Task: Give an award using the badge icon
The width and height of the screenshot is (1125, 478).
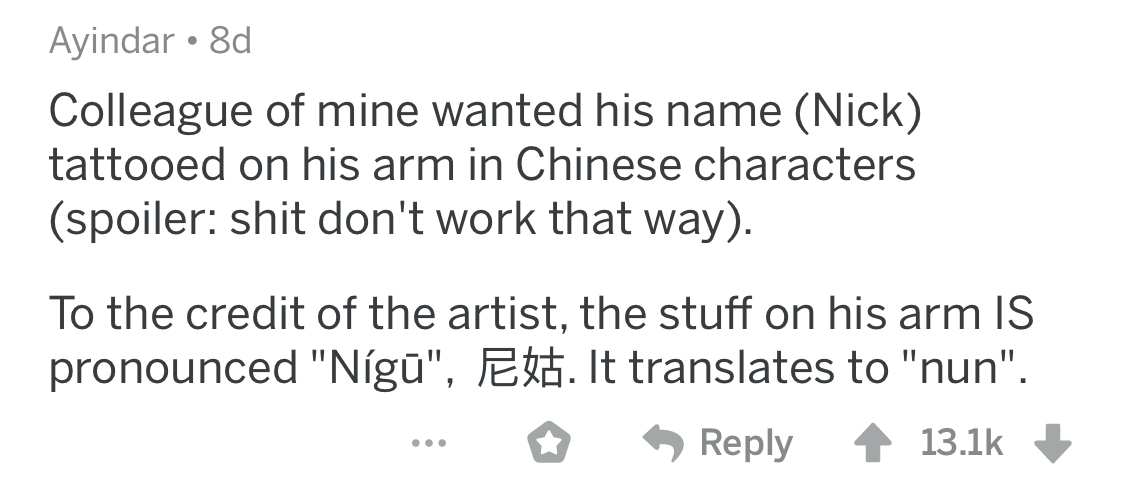Action: [549, 443]
